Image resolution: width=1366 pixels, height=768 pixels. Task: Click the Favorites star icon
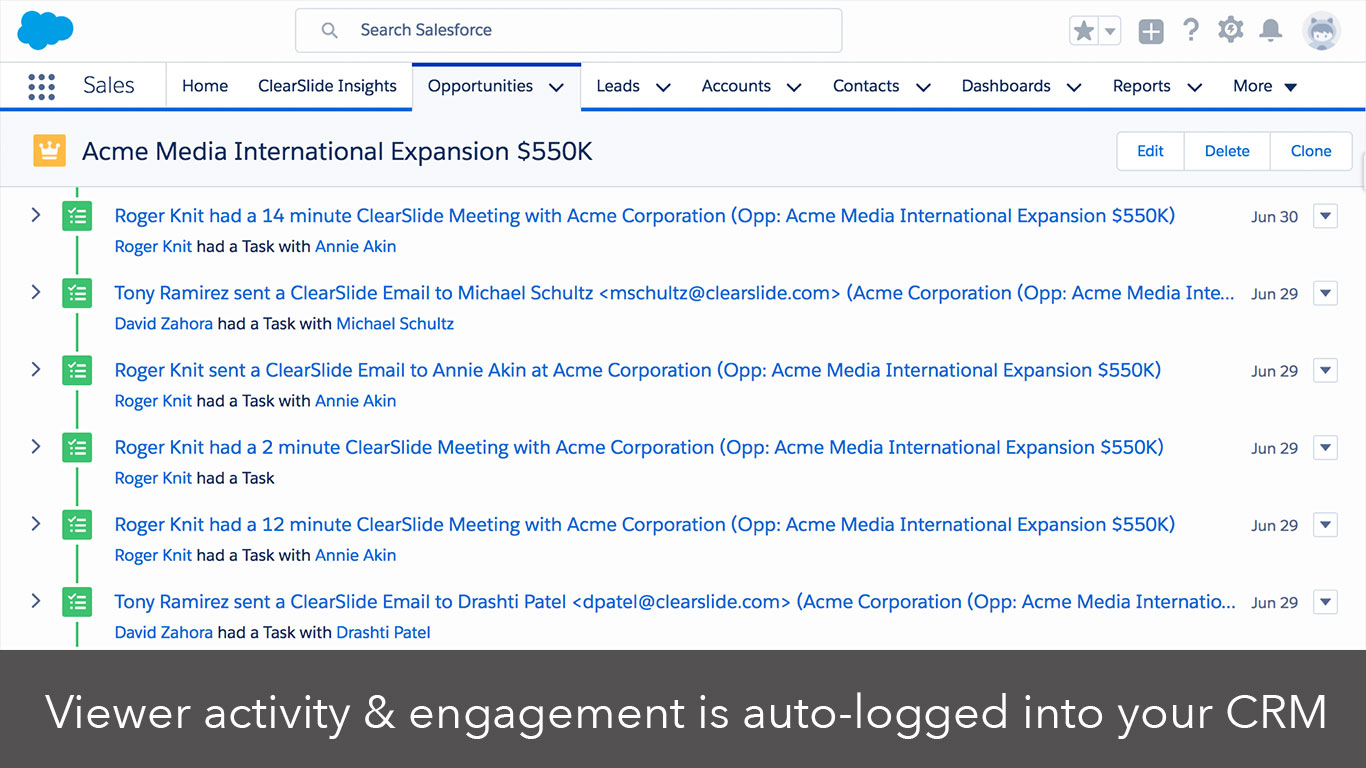pos(1084,31)
